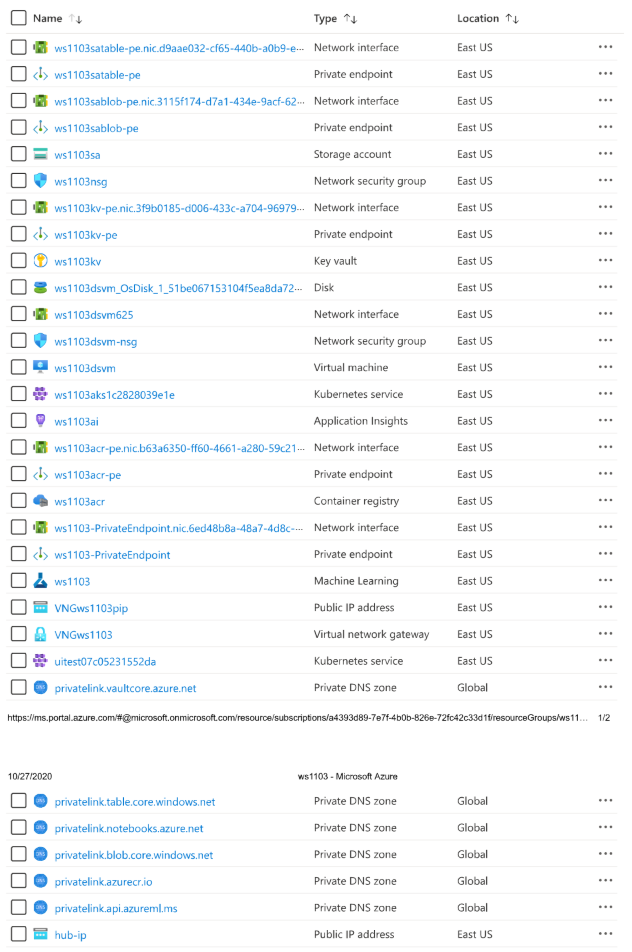This screenshot has width=632, height=952.
Task: Click the ws1103dsvm virtual machine icon
Action: [40, 367]
